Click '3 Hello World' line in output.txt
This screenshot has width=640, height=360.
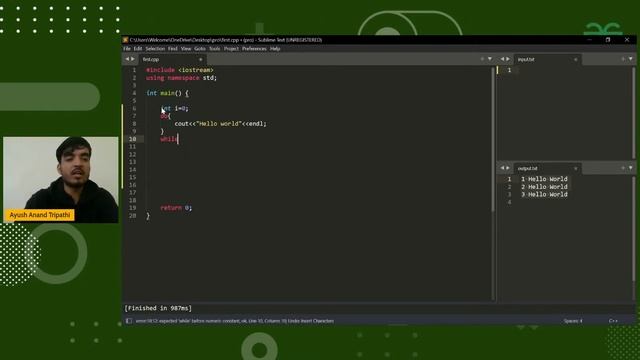click(544, 194)
